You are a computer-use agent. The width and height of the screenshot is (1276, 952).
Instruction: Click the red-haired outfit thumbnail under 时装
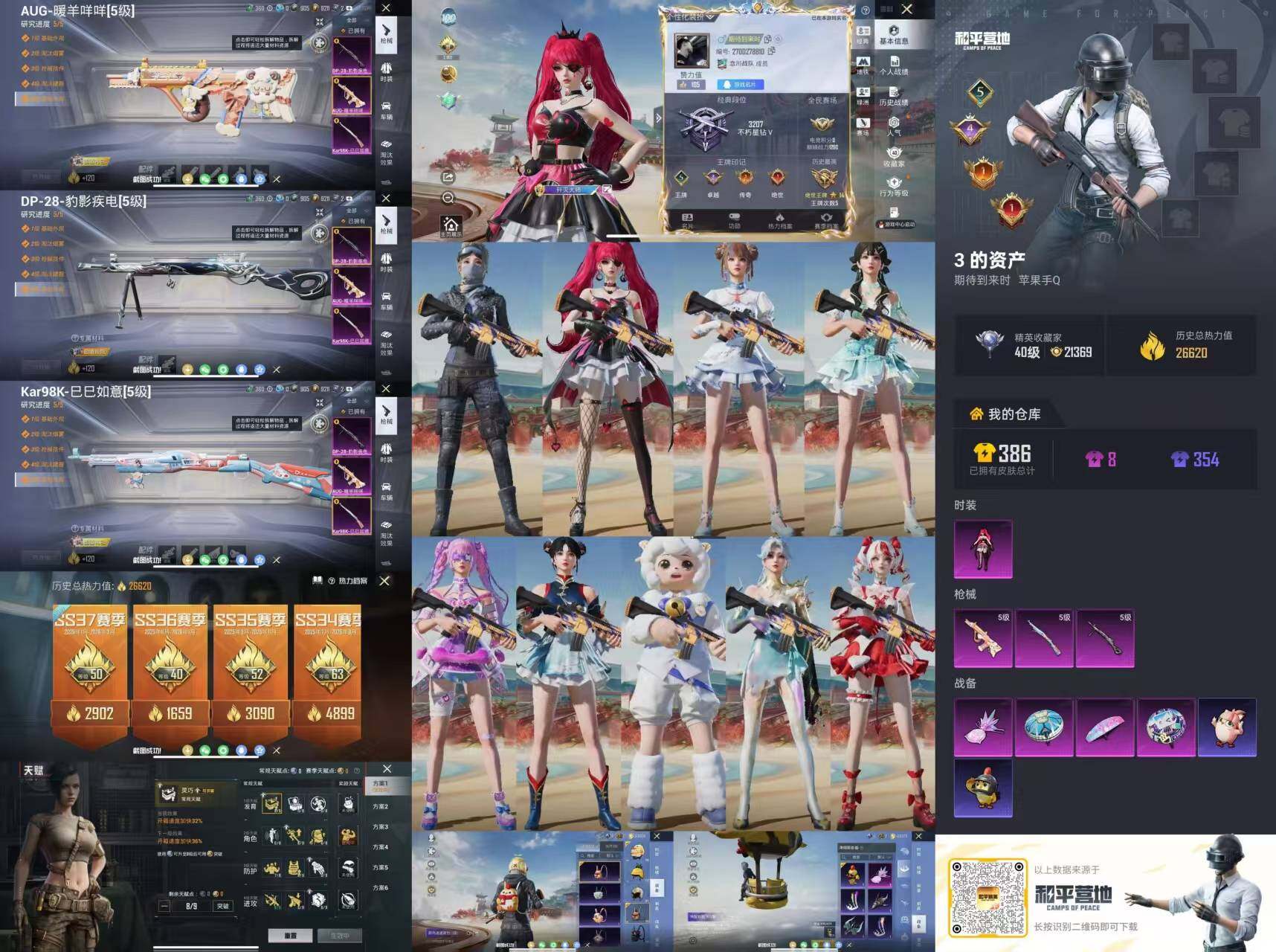[983, 549]
